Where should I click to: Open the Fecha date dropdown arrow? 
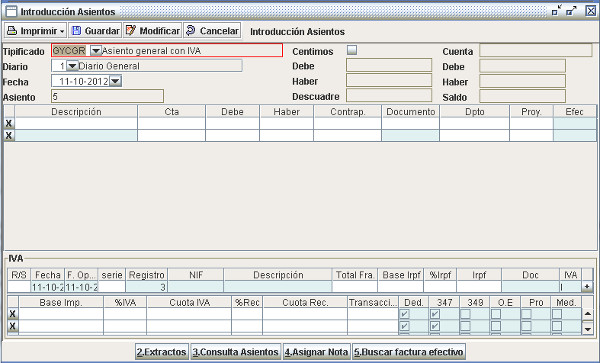click(116, 81)
